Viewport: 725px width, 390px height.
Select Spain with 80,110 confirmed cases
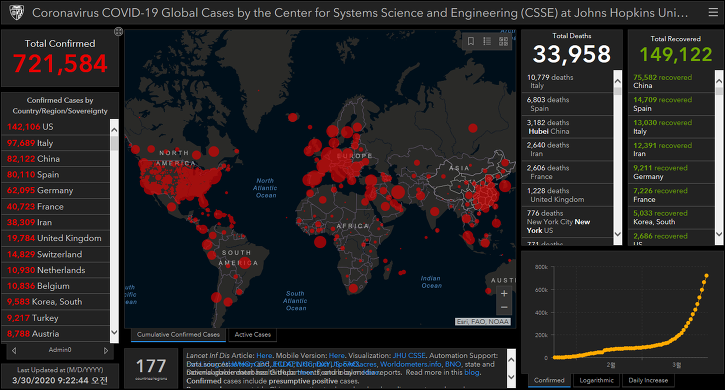[x=56, y=174]
